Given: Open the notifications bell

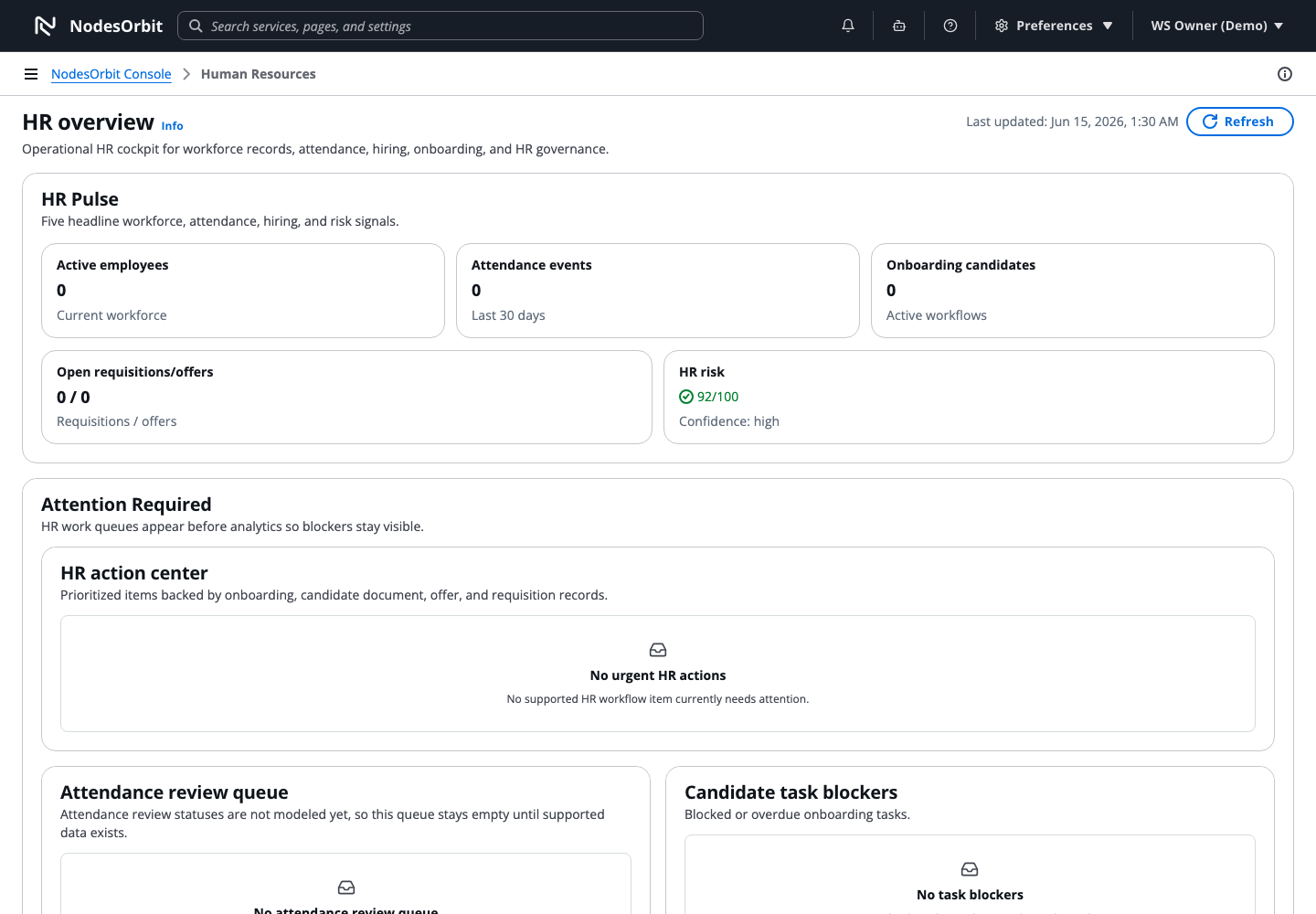Looking at the screenshot, I should (x=848, y=26).
